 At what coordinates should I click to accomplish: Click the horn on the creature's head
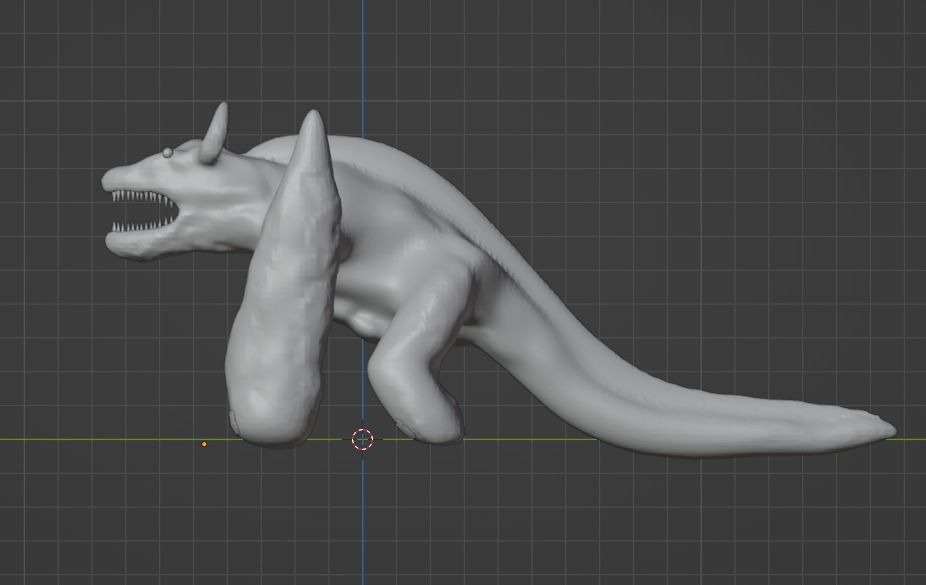point(215,133)
